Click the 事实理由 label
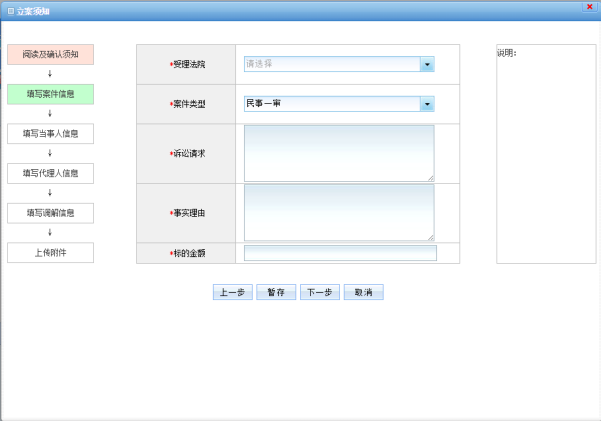Screen dimensions: 601x422 click(189, 213)
